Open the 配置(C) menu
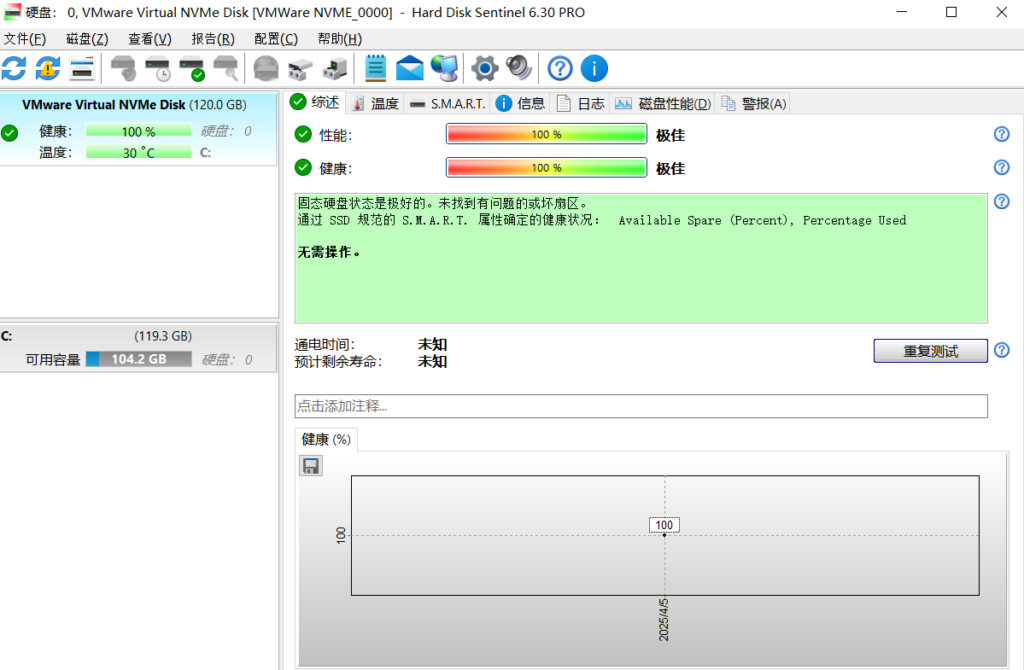This screenshot has width=1024, height=670. (276, 39)
